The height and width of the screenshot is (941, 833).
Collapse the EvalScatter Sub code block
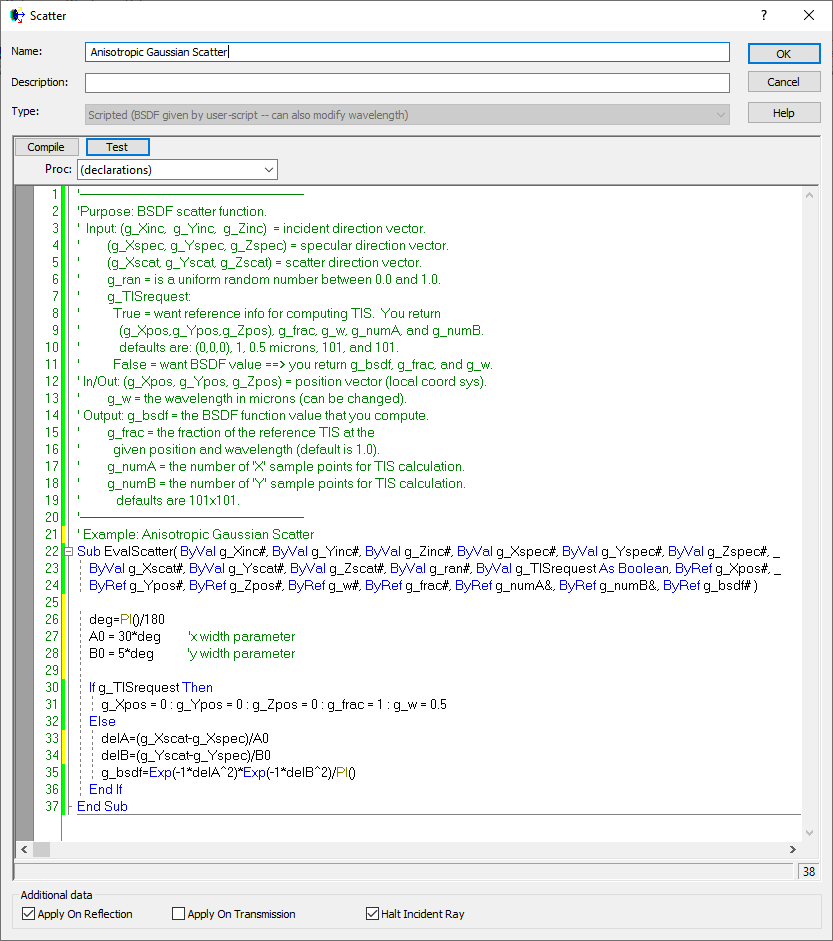click(67, 551)
